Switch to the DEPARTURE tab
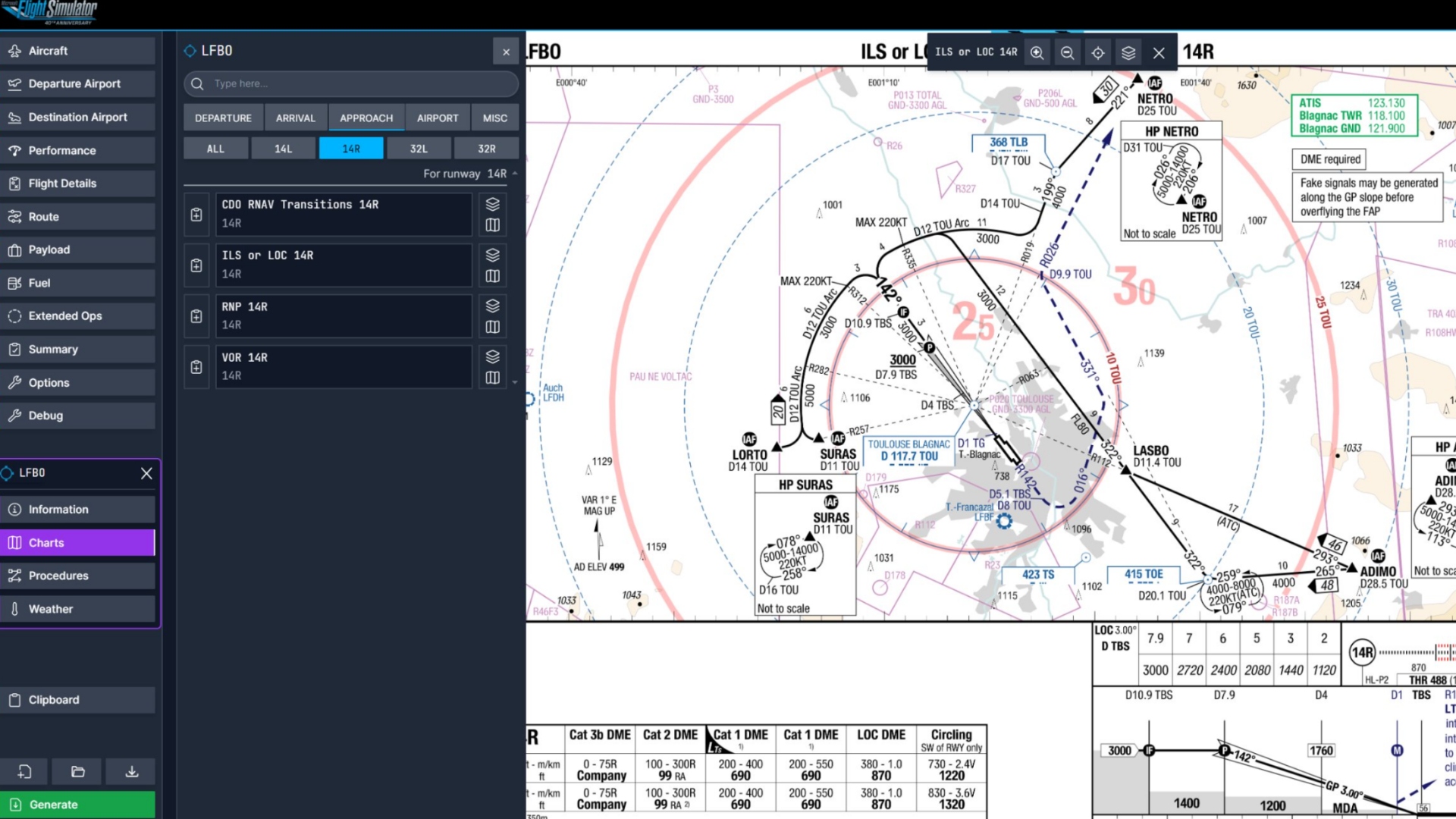The image size is (1456, 819). (223, 118)
